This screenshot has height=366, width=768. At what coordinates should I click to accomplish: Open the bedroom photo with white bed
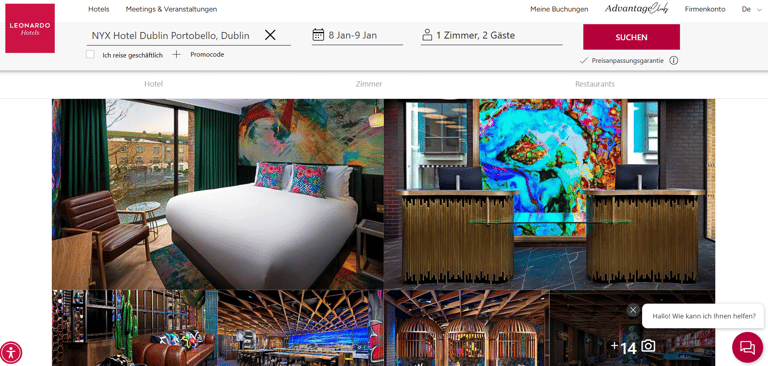217,194
